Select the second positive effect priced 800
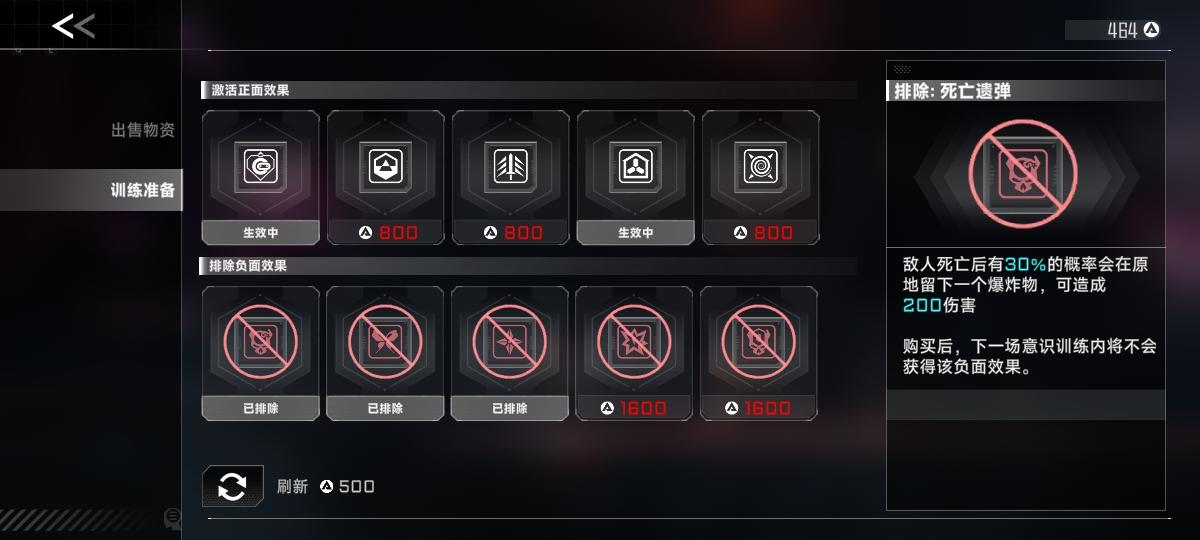Viewport: 1200px width, 540px height. click(386, 178)
